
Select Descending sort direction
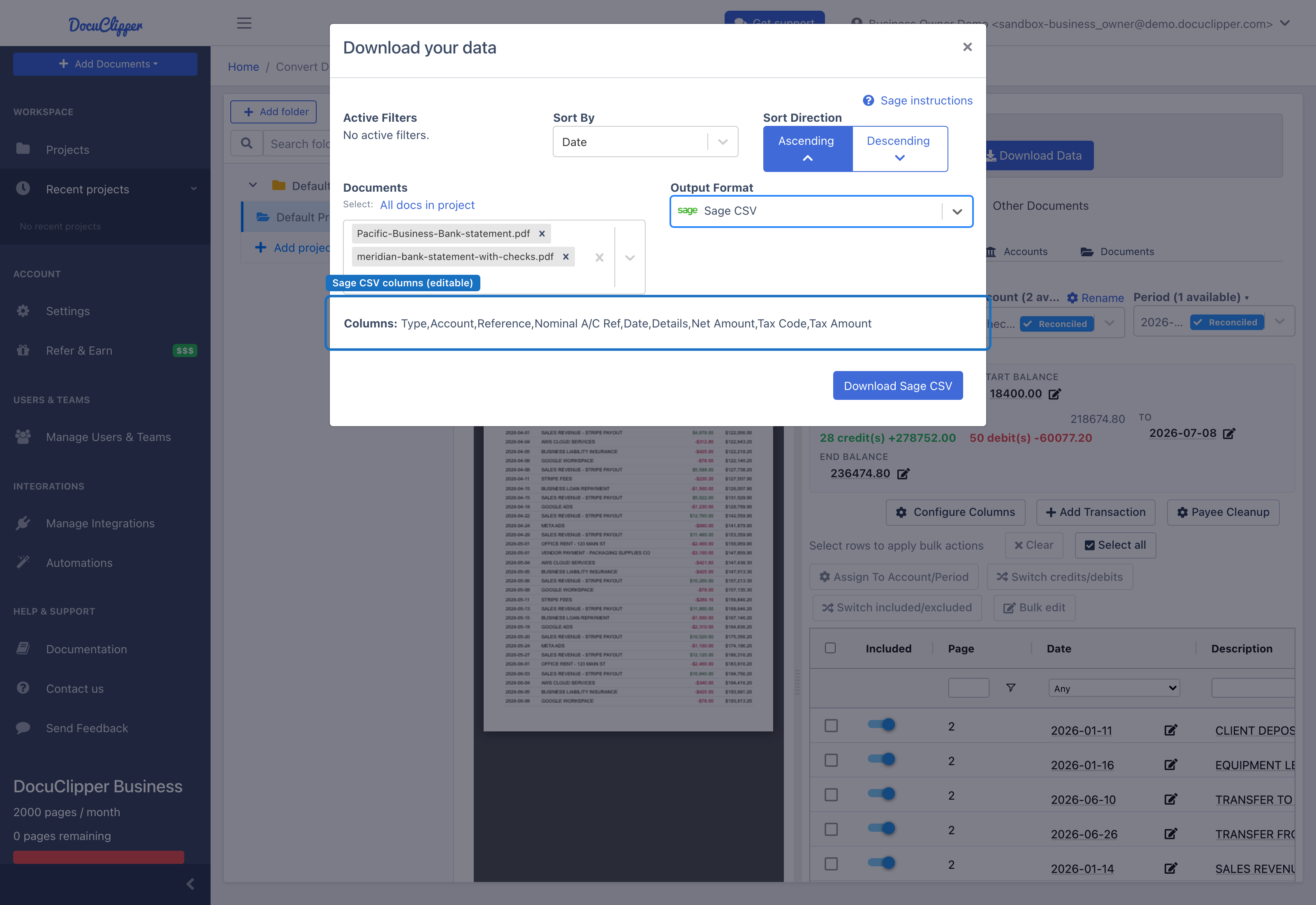(899, 149)
